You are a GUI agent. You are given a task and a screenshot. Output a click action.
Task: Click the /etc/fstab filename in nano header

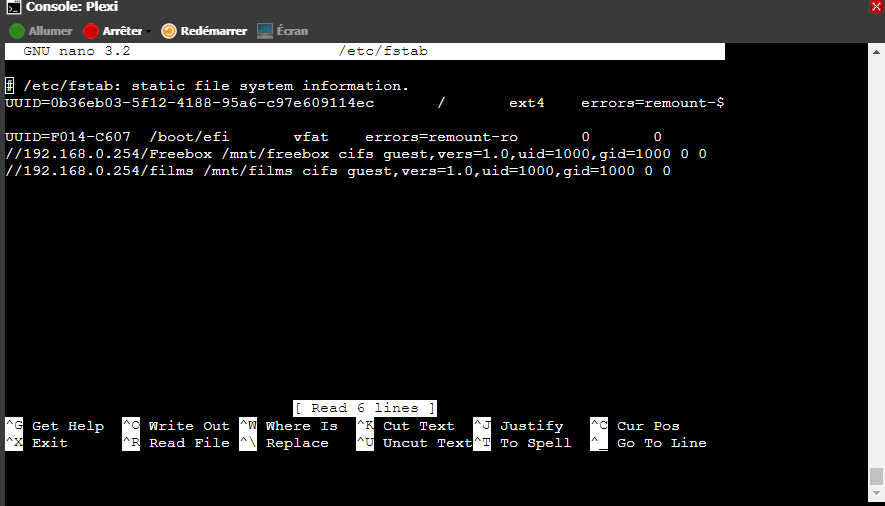(383, 51)
